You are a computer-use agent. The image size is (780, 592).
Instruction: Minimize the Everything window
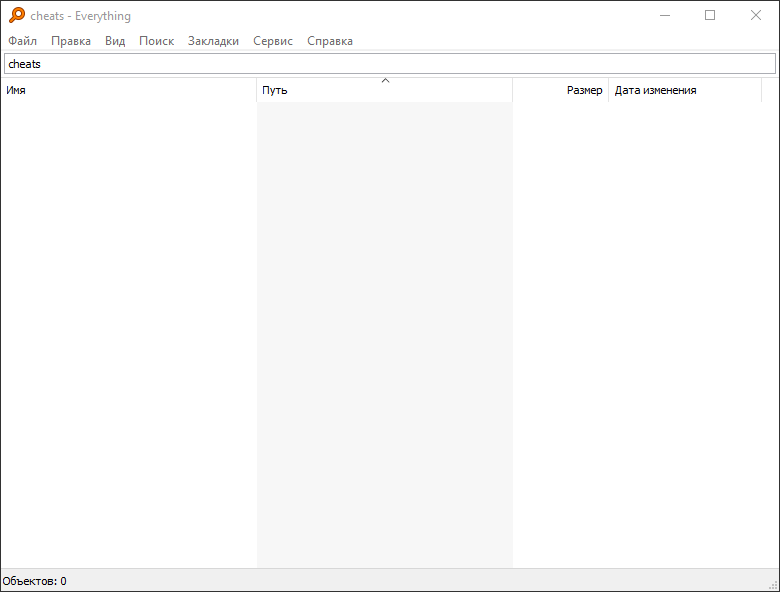[x=664, y=15]
